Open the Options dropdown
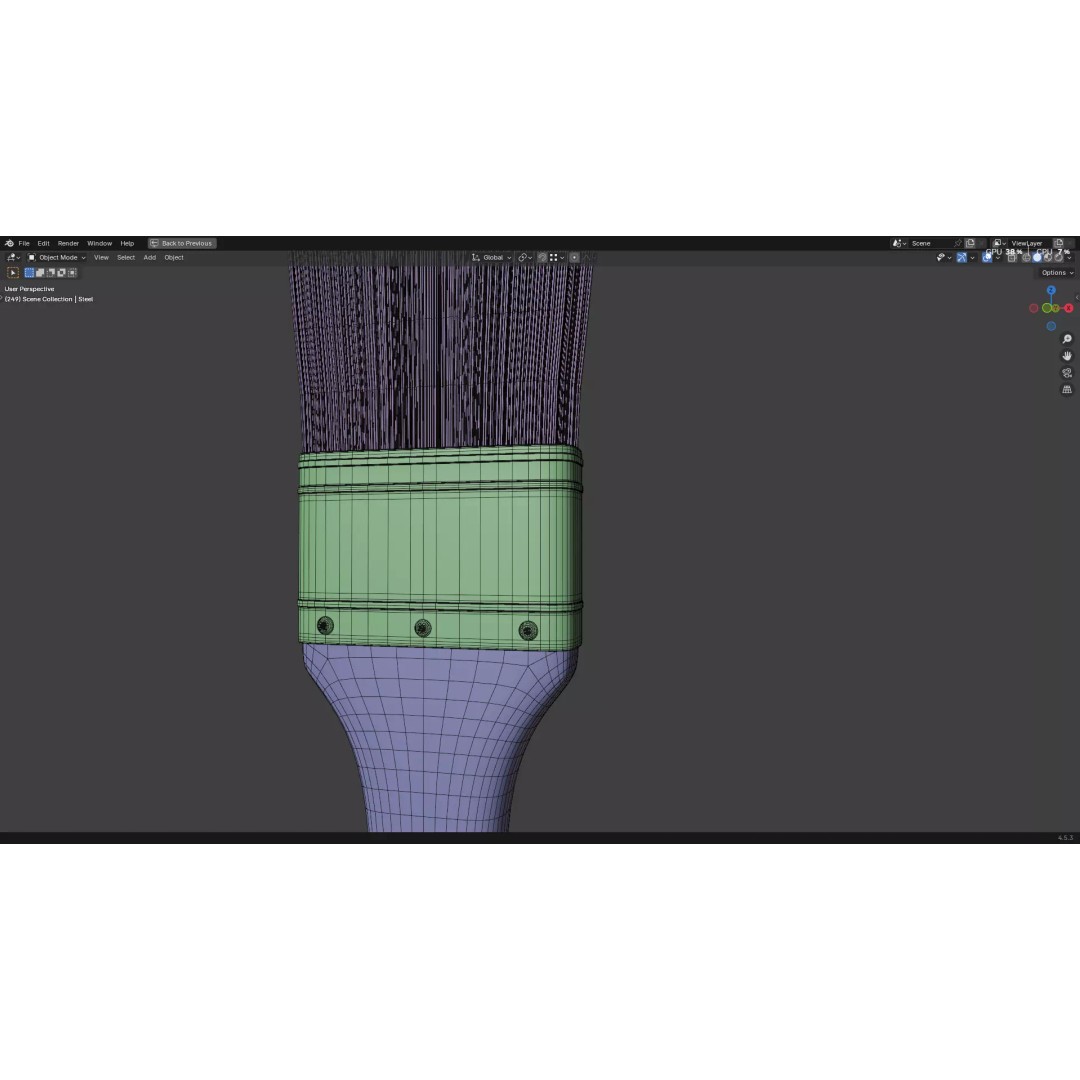Screen dimensions: 1080x1080 (1057, 273)
